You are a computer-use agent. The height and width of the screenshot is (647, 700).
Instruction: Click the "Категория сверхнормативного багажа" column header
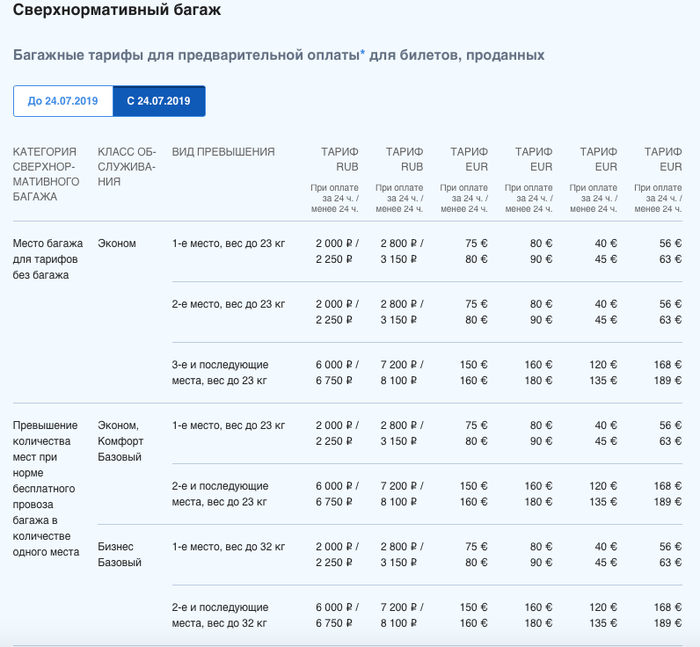pyautogui.click(x=45, y=174)
